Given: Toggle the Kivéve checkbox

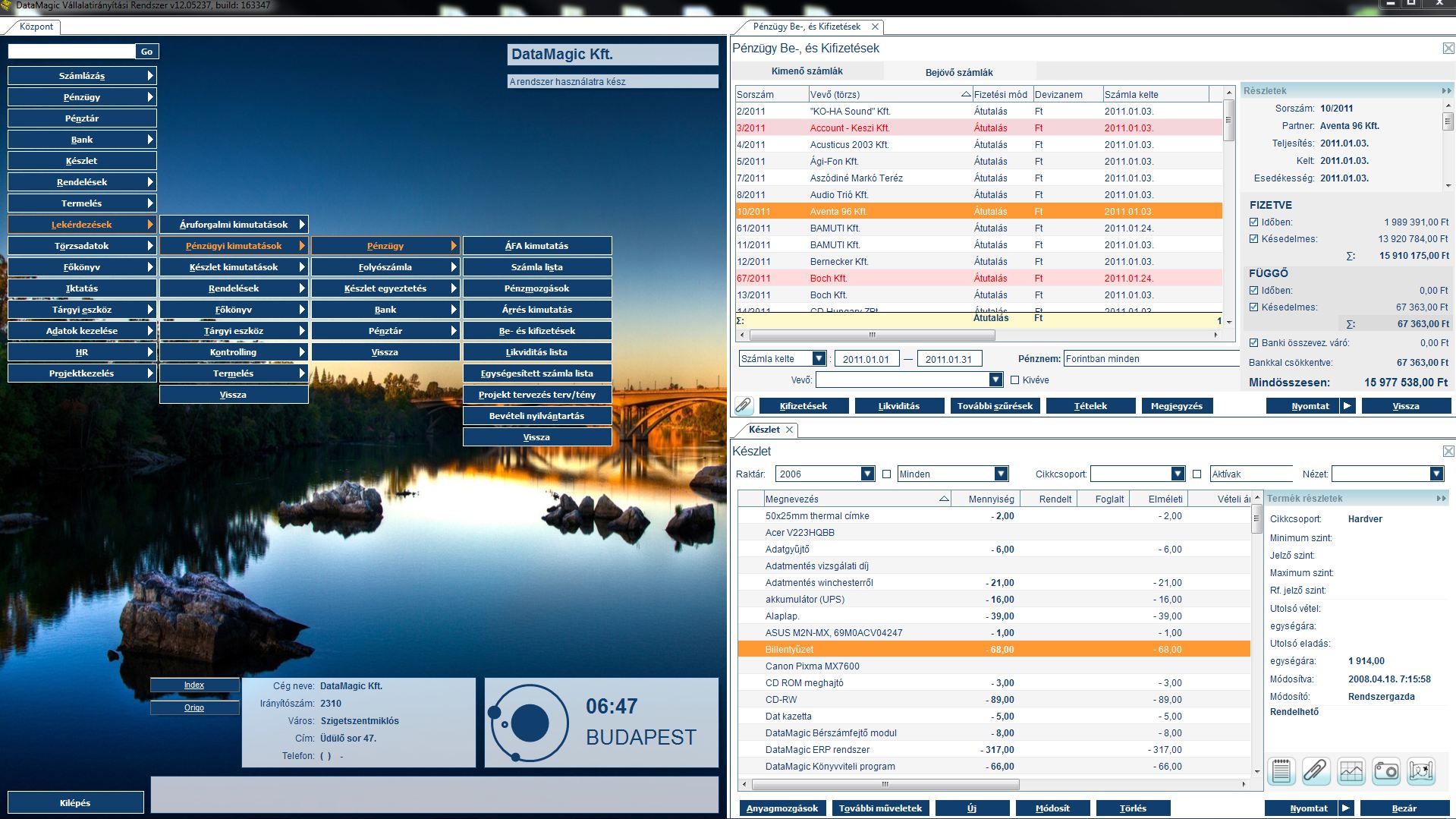Looking at the screenshot, I should point(1015,380).
